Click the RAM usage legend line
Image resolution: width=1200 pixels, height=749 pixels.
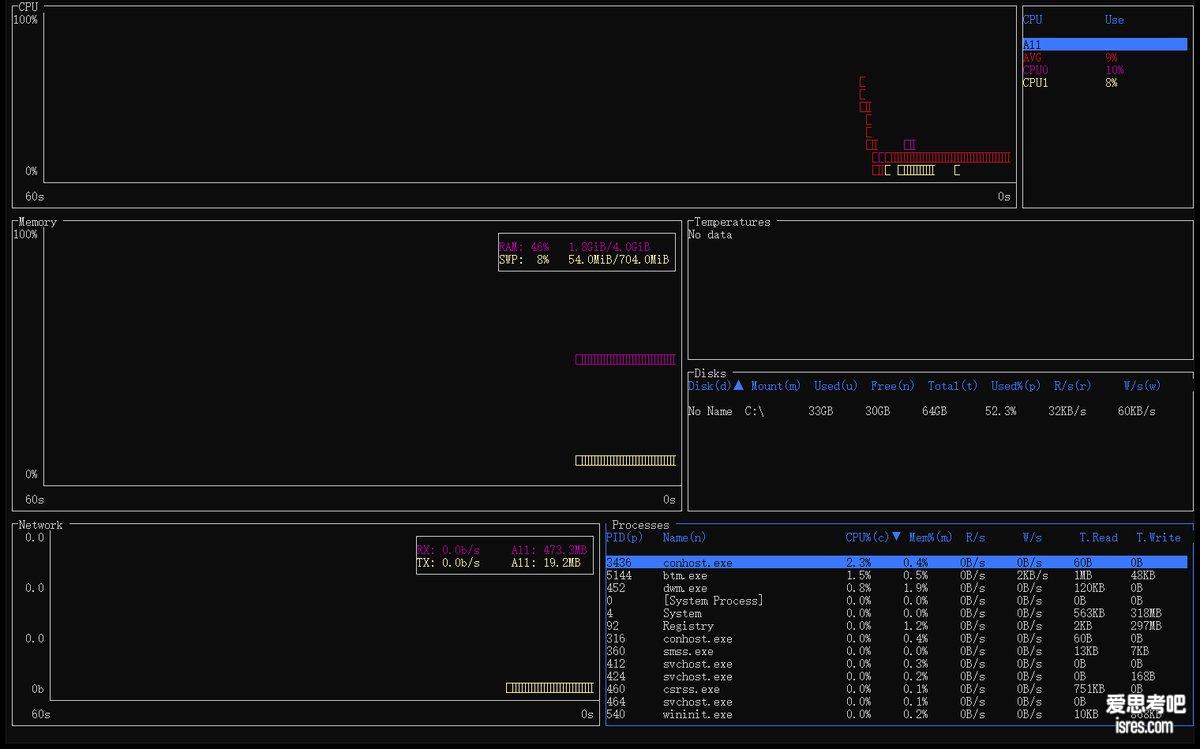[575, 247]
